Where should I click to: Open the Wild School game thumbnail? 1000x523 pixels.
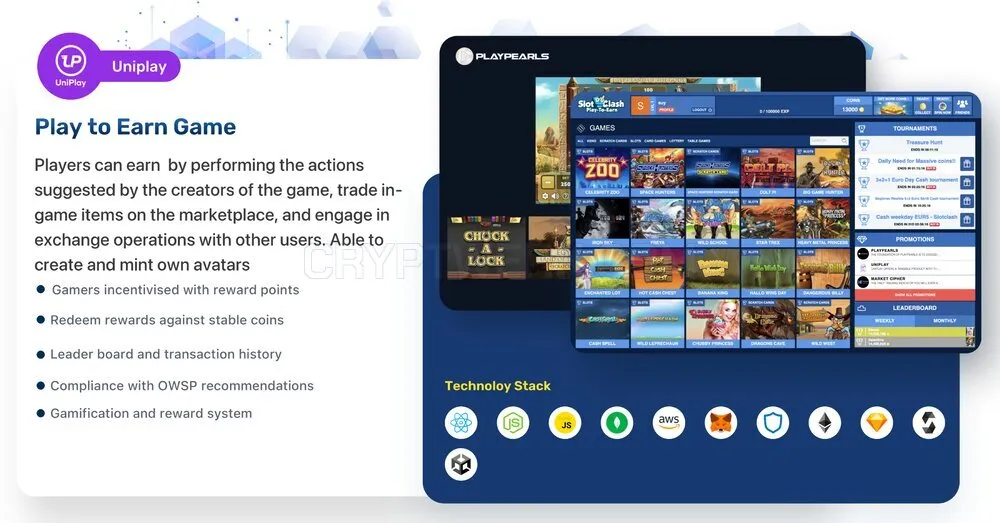tap(712, 222)
